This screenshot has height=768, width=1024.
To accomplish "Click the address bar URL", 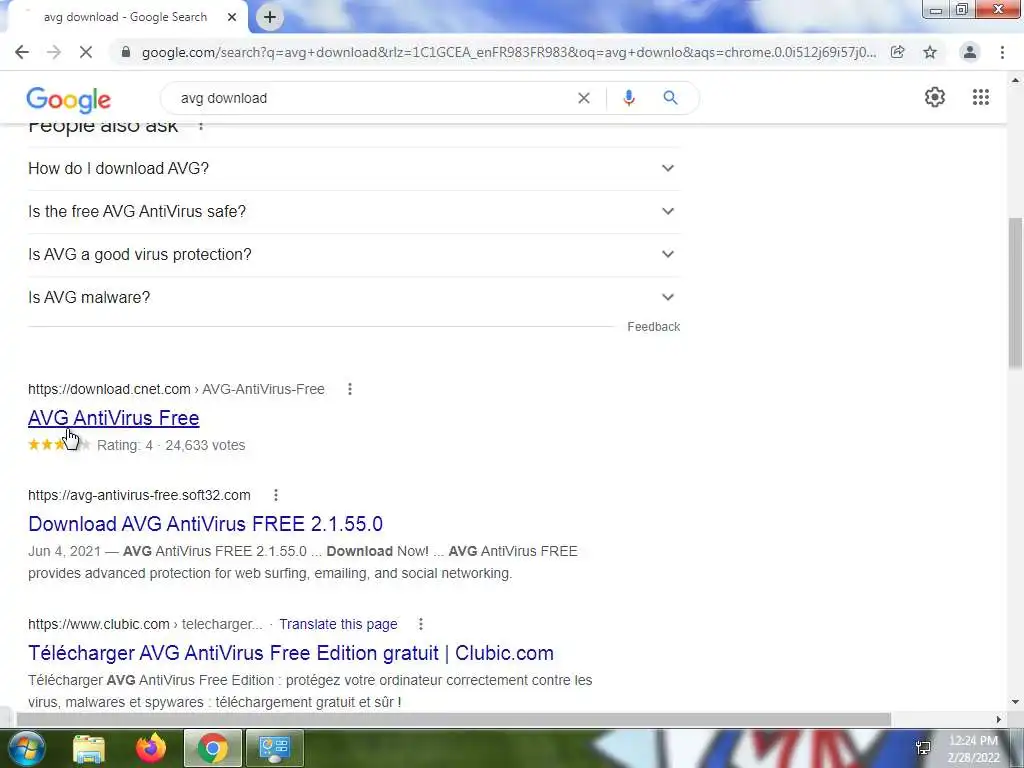I will coord(509,52).
